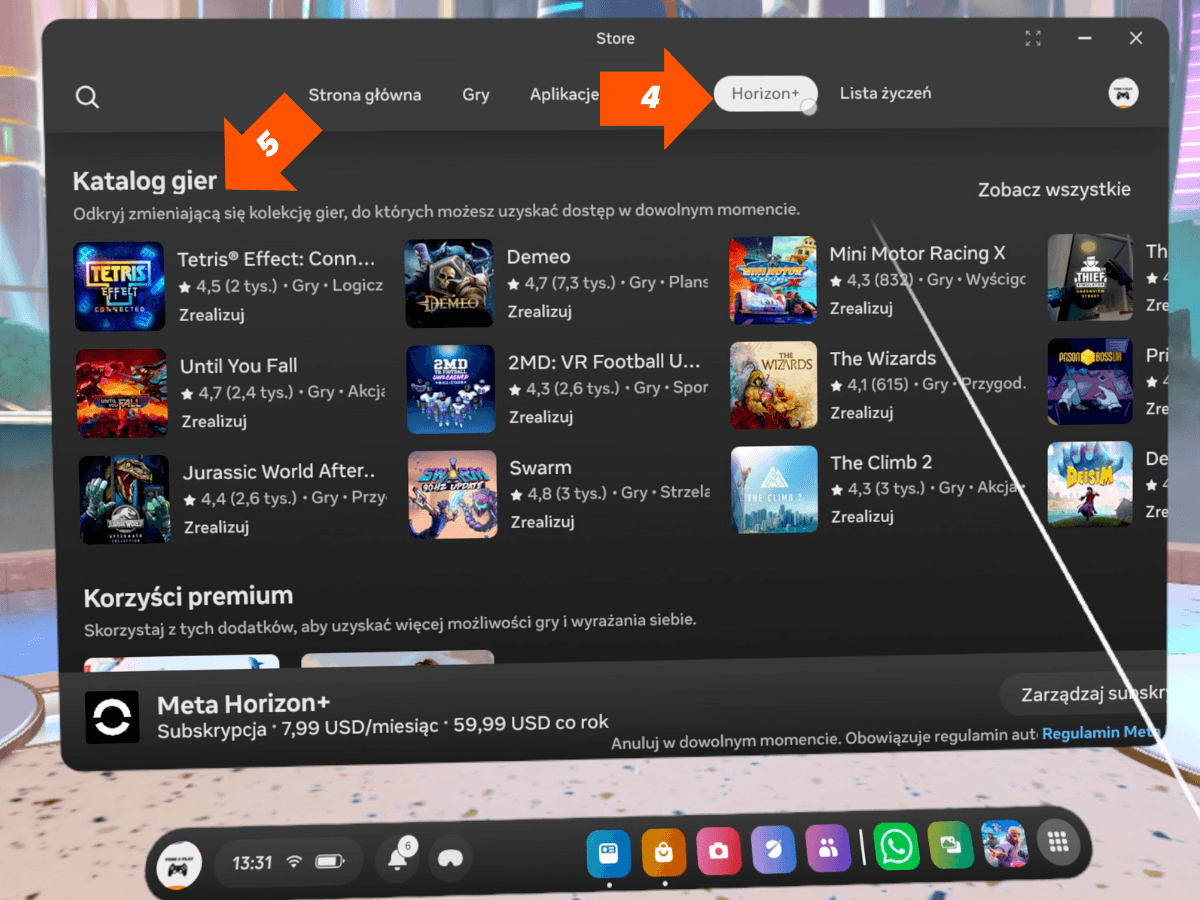
Task: Open profile avatar in Store header
Action: (x=1123, y=94)
